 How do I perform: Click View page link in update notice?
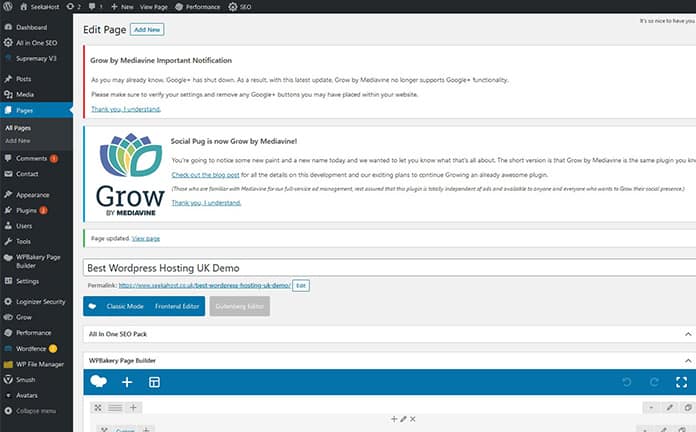(x=146, y=238)
